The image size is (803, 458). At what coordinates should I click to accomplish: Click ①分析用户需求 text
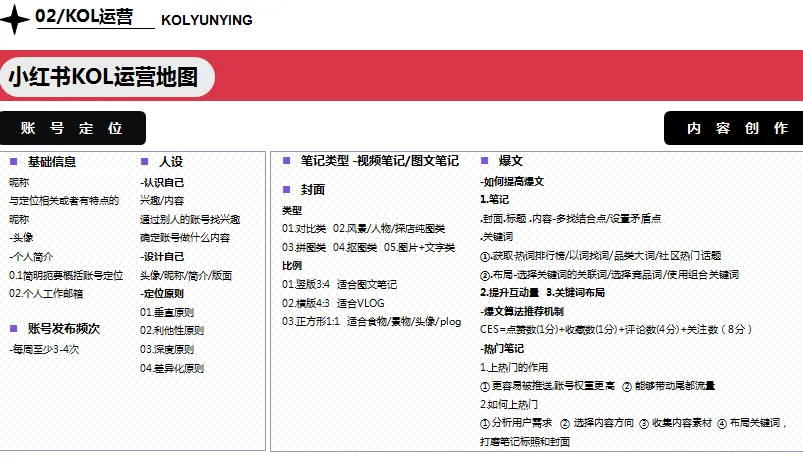click(x=516, y=423)
